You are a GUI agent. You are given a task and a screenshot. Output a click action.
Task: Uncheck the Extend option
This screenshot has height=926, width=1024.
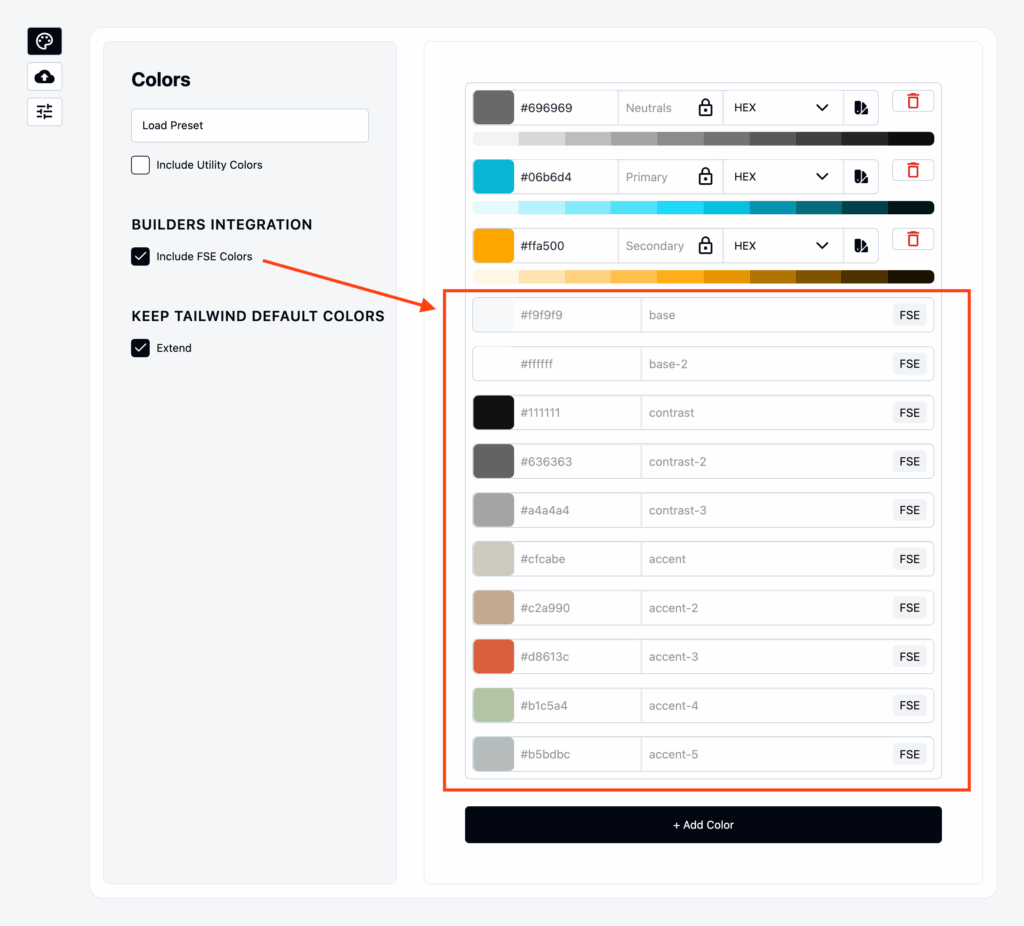coord(140,347)
